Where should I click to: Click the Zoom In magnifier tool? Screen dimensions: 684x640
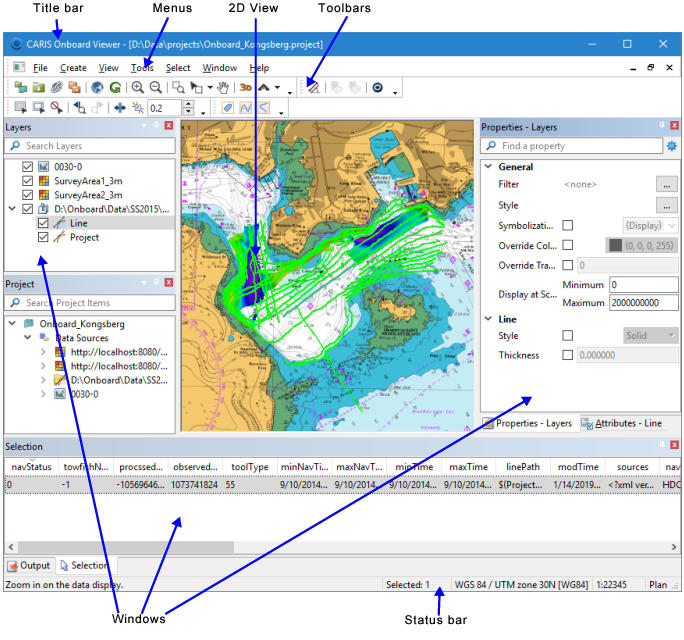click(x=138, y=88)
